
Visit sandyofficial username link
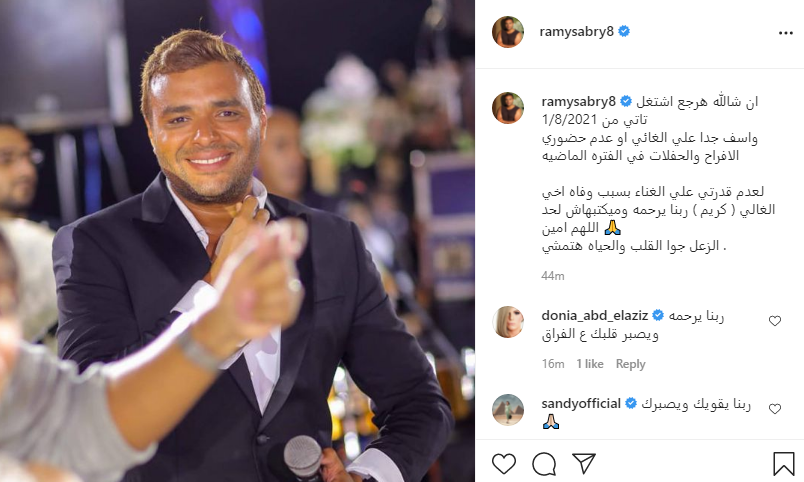pyautogui.click(x=581, y=404)
